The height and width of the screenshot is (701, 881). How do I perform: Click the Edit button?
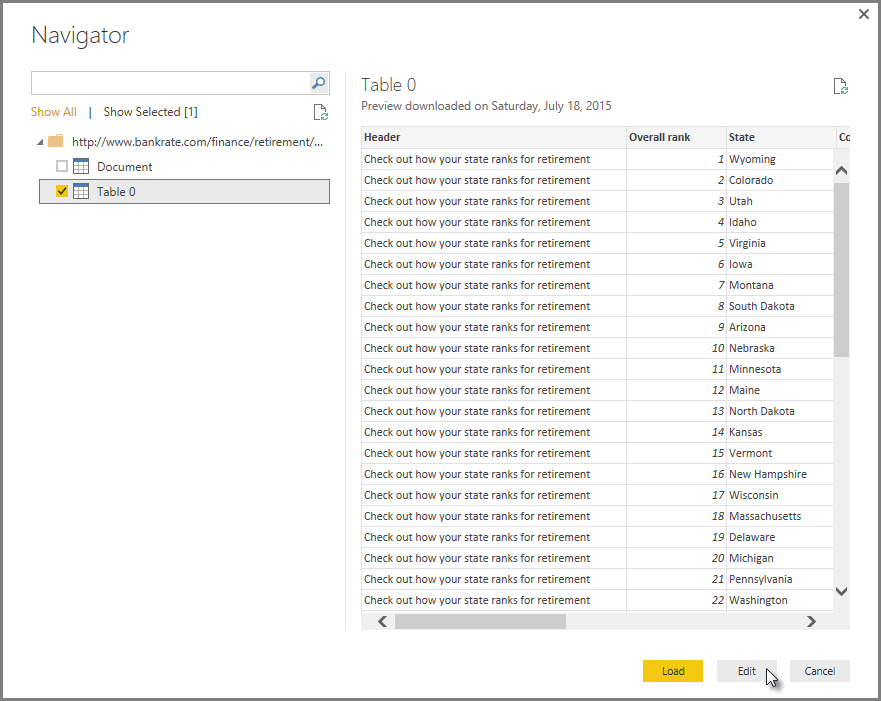tap(747, 671)
